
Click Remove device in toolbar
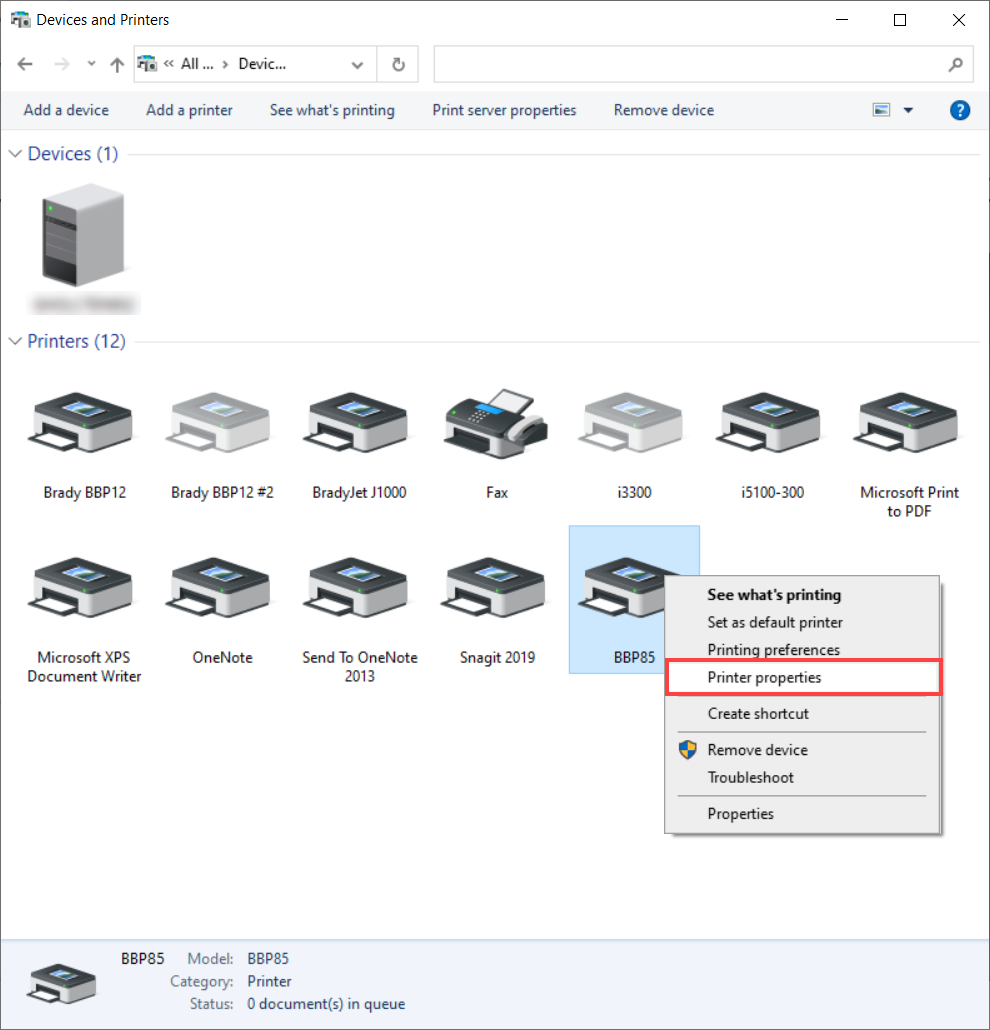click(x=664, y=110)
